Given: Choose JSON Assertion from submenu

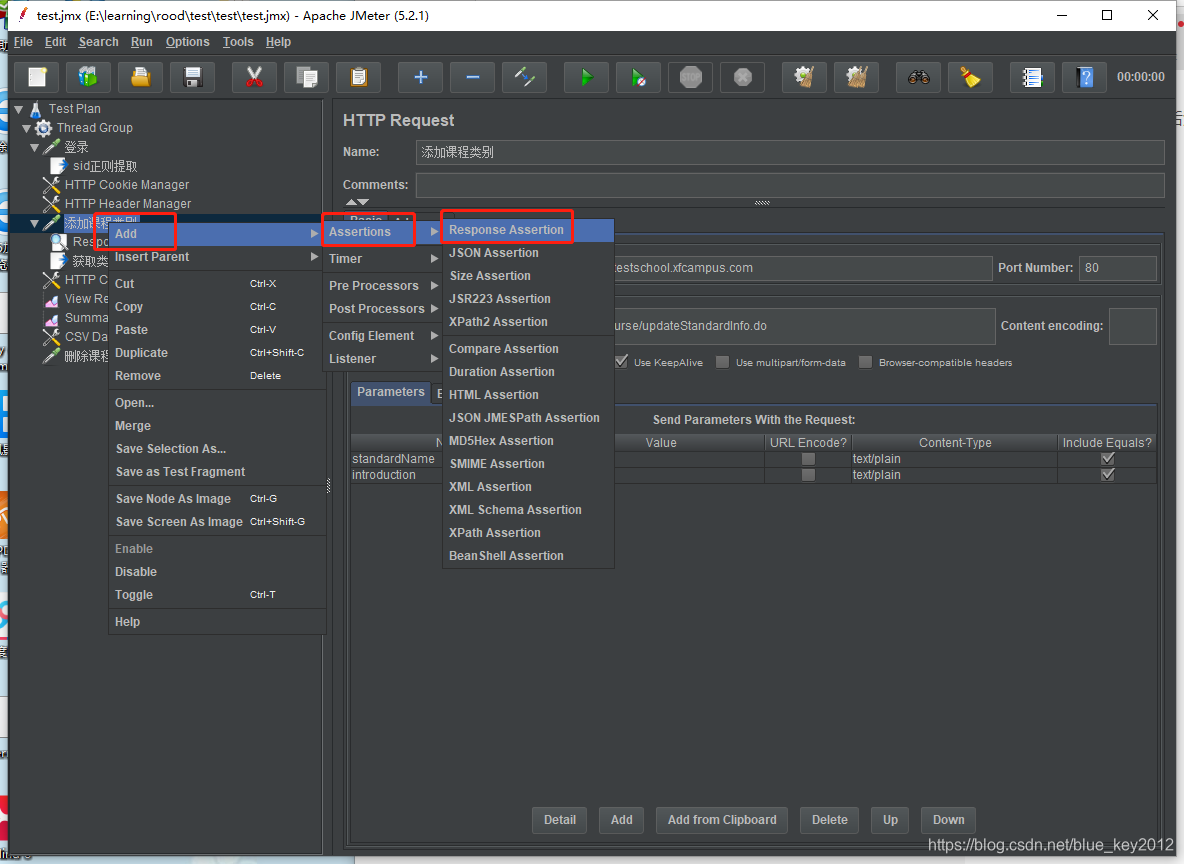Looking at the screenshot, I should click(x=528, y=253).
